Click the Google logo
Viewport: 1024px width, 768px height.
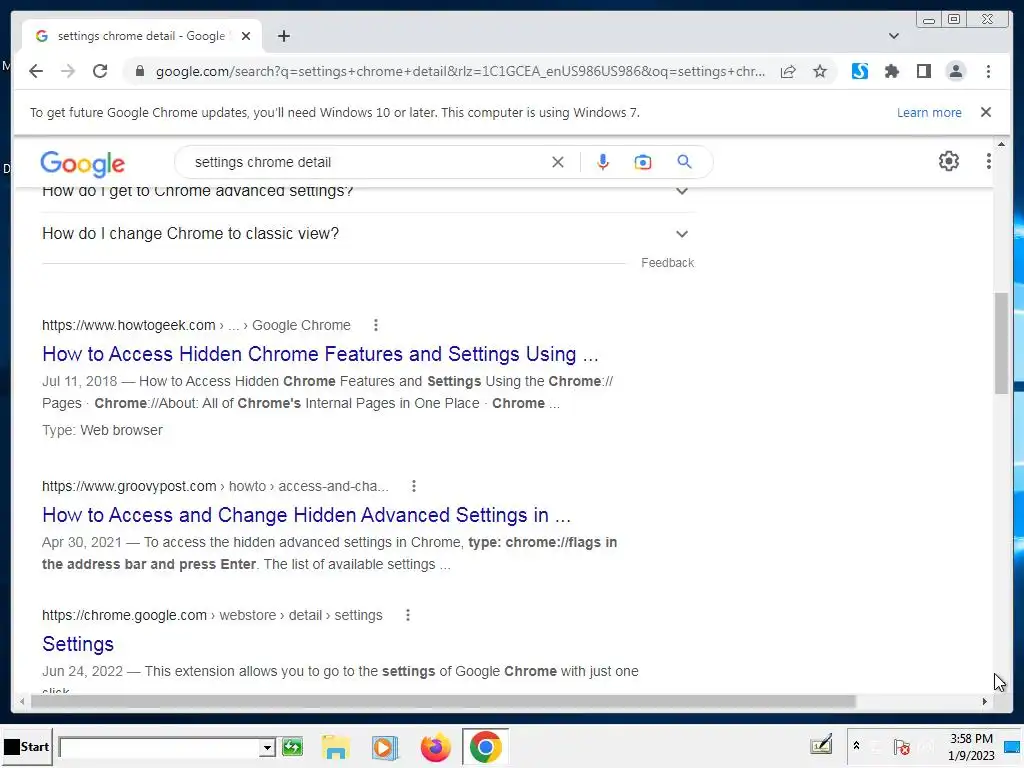tap(82, 163)
